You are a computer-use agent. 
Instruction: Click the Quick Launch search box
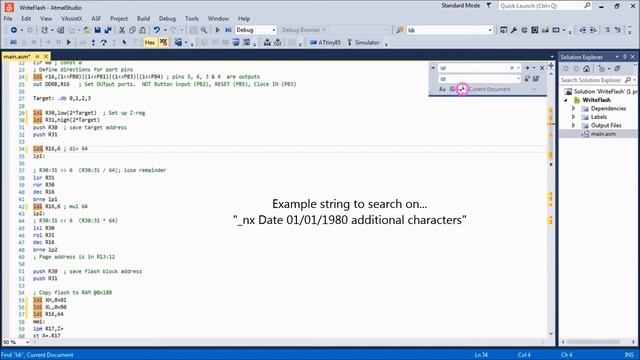[x=545, y=6]
